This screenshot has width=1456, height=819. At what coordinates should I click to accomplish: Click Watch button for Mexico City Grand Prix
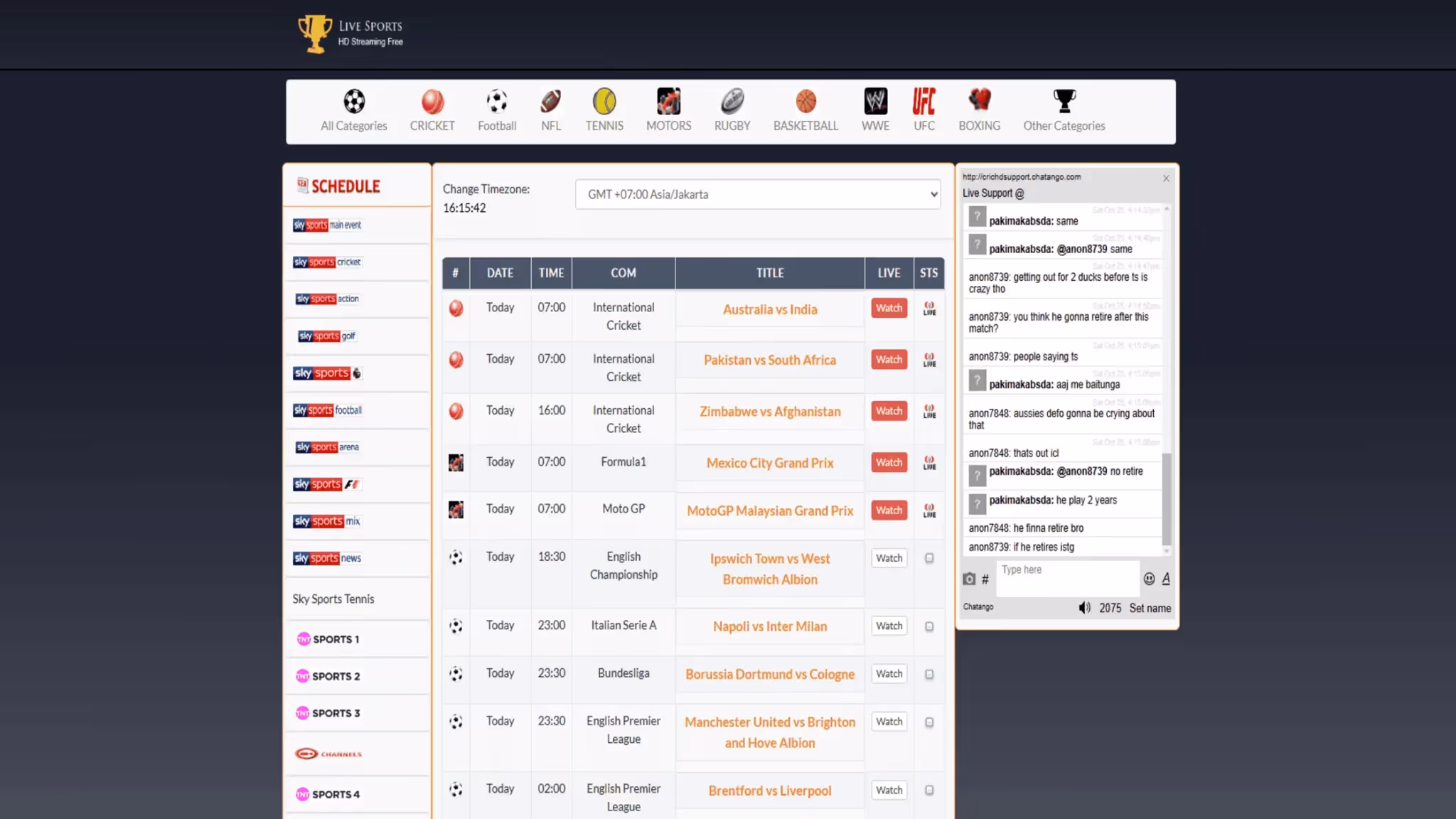[889, 463]
